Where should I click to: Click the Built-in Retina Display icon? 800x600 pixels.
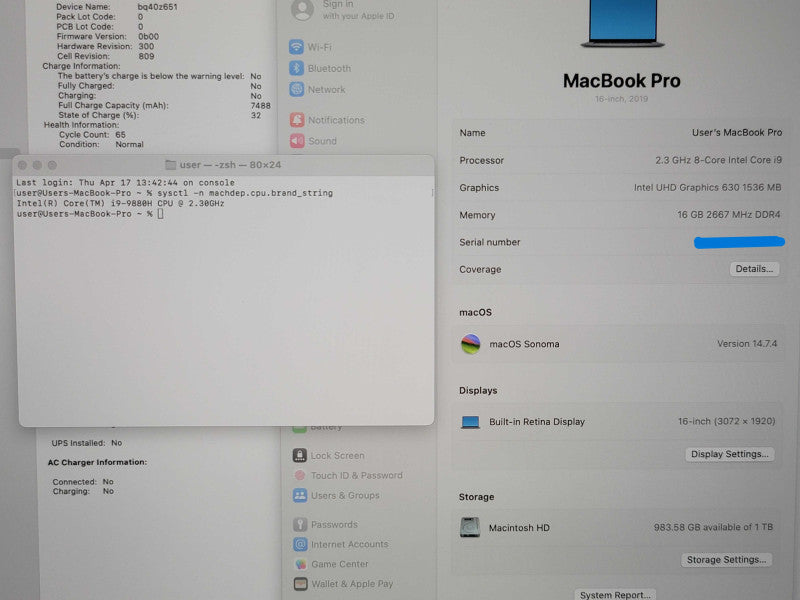pos(470,422)
